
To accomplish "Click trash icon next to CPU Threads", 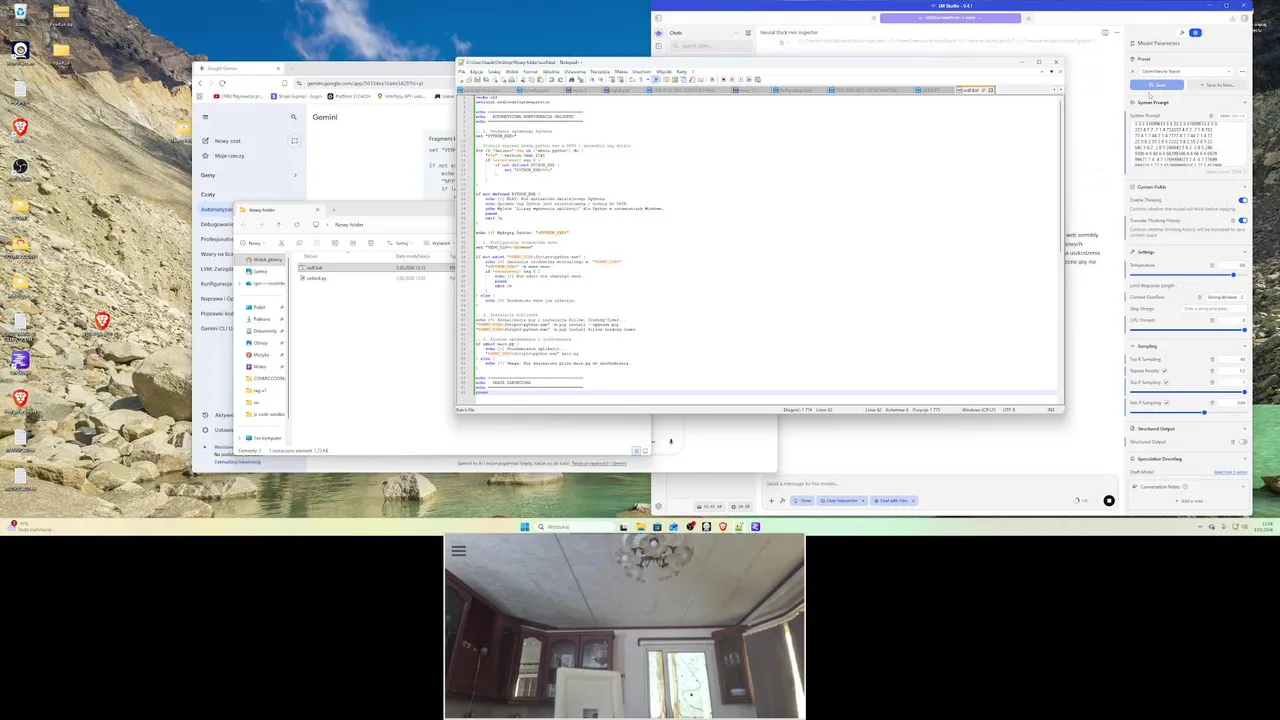I will pyautogui.click(x=1212, y=320).
